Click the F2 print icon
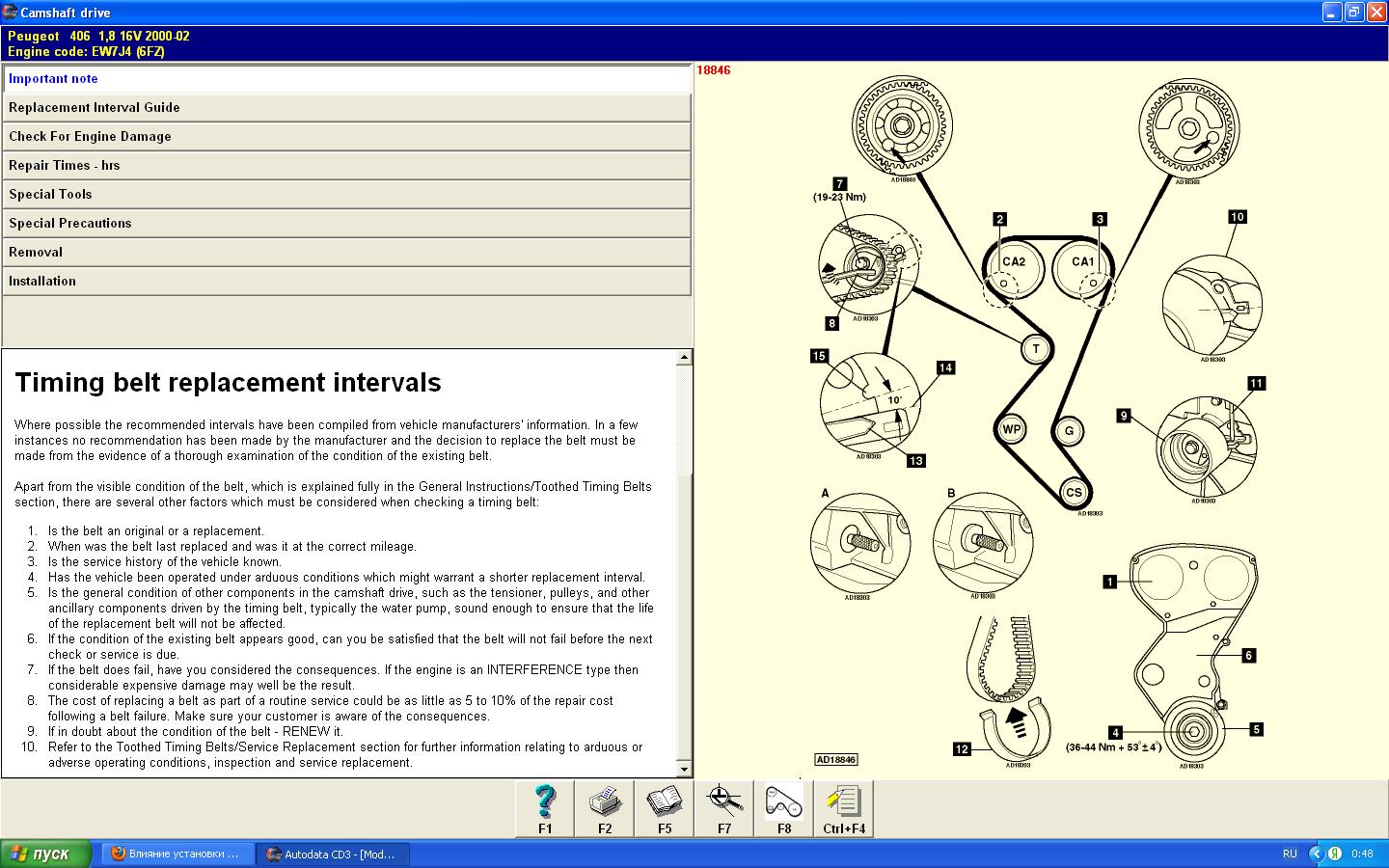 point(605,808)
